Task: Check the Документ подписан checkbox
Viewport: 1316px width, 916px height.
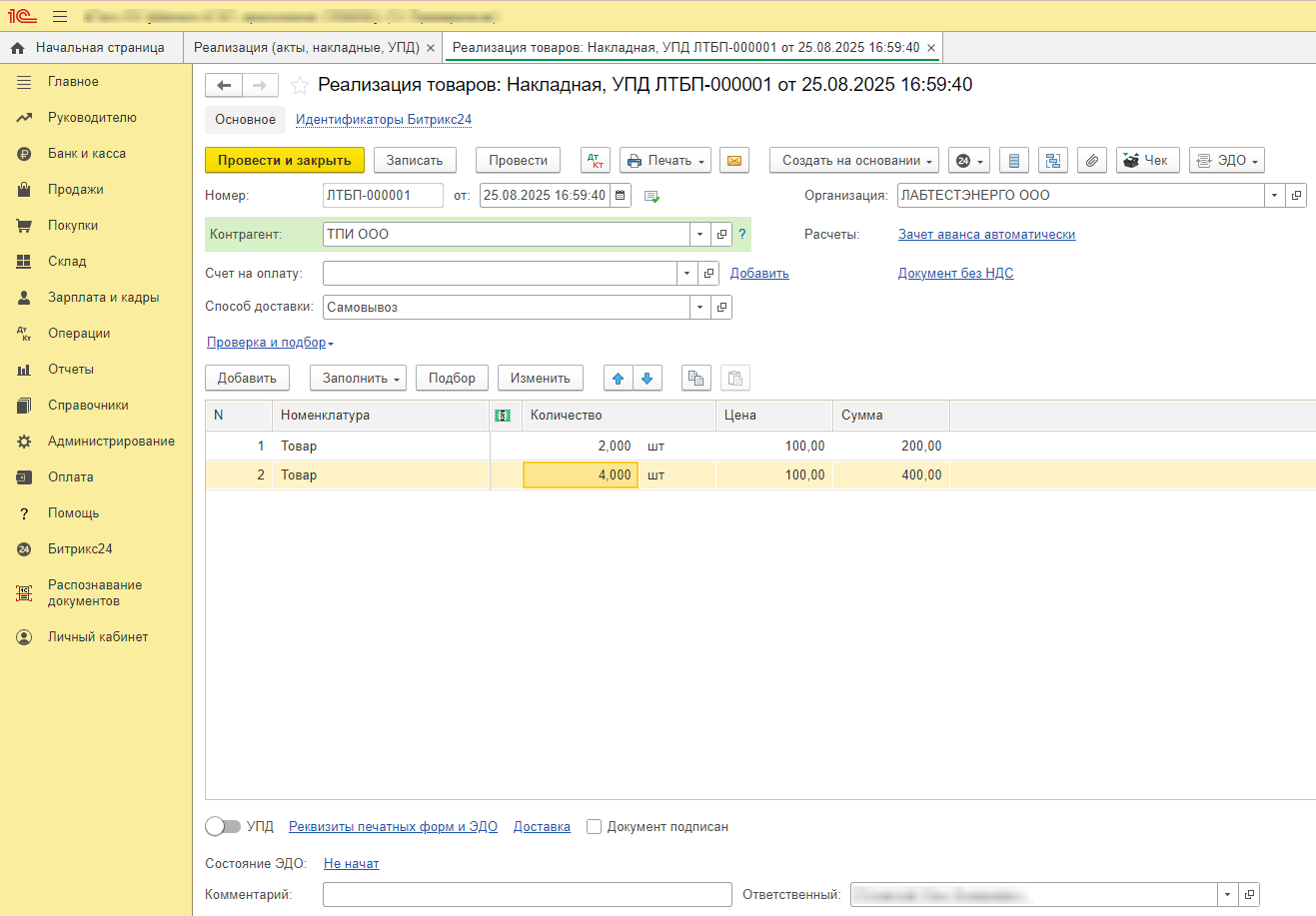Action: coord(594,827)
